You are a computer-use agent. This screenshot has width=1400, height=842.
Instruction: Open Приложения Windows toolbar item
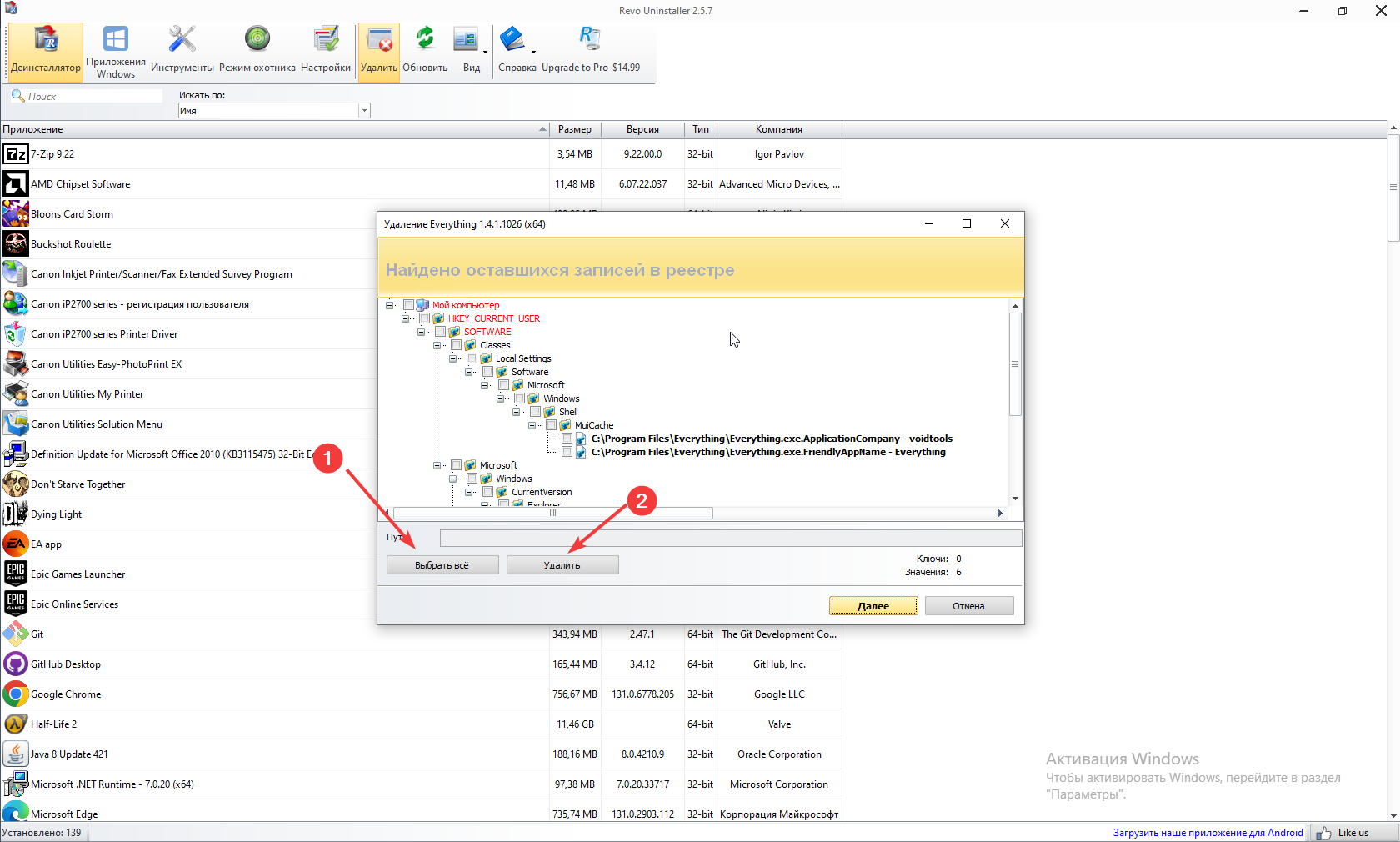click(116, 52)
